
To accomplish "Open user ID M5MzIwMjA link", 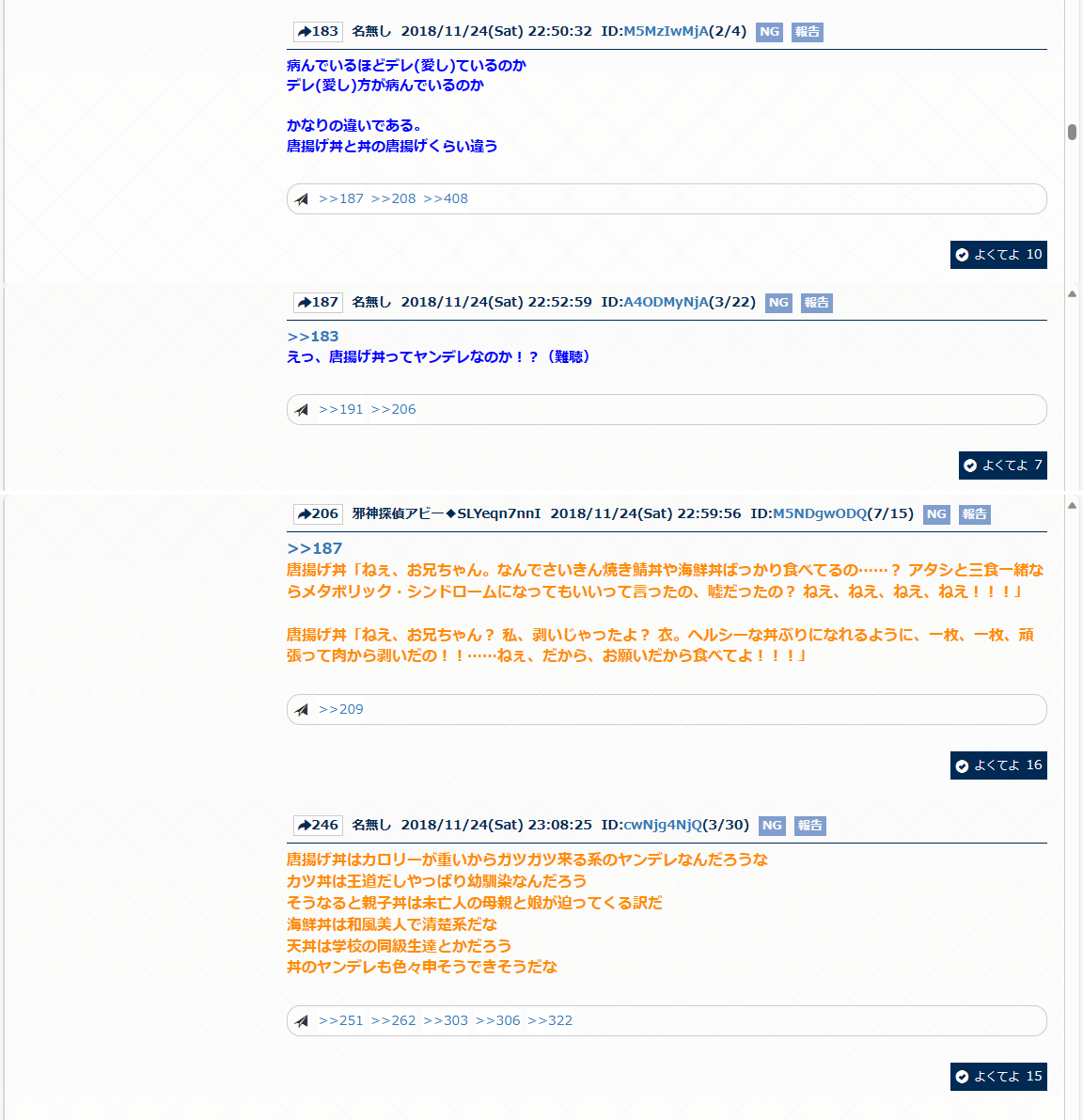I will click(x=666, y=32).
